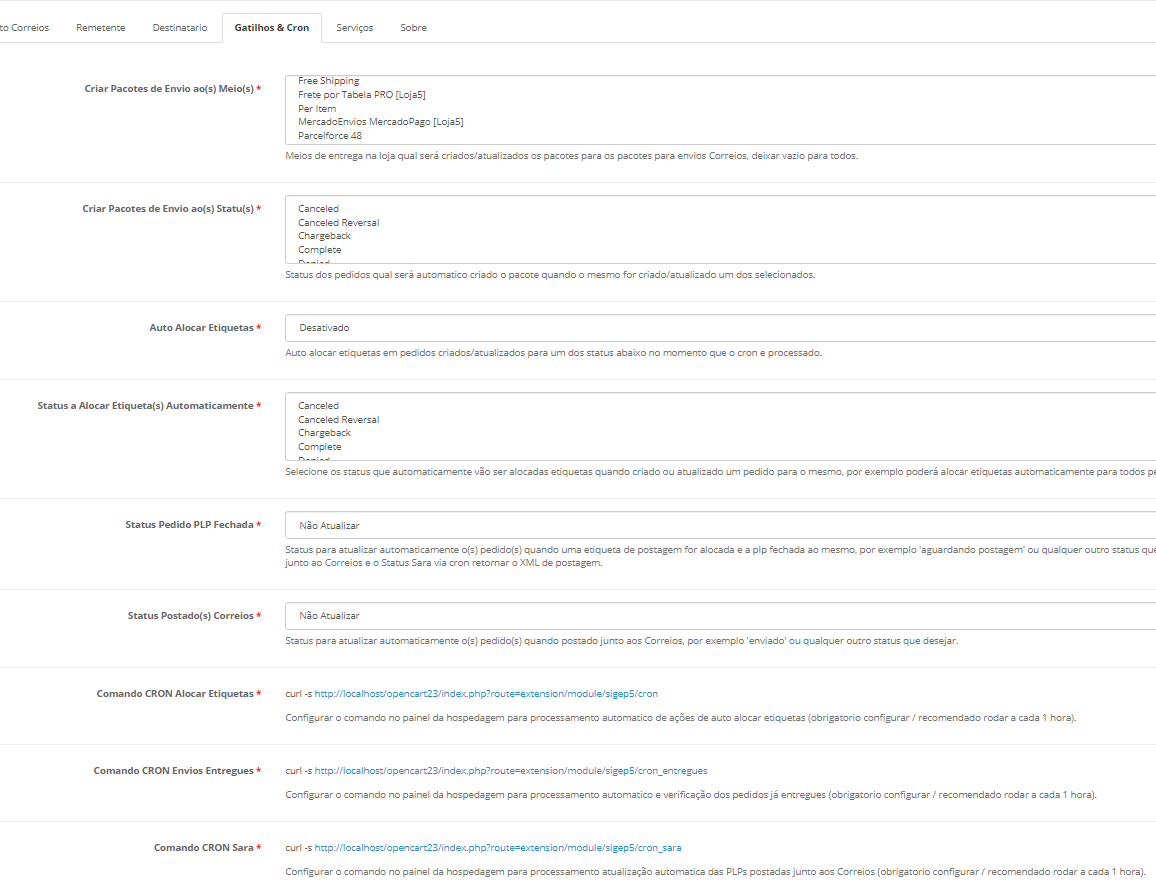This screenshot has width=1156, height=888.
Task: Select Parcelforce 48 in the list
Action: point(329,136)
